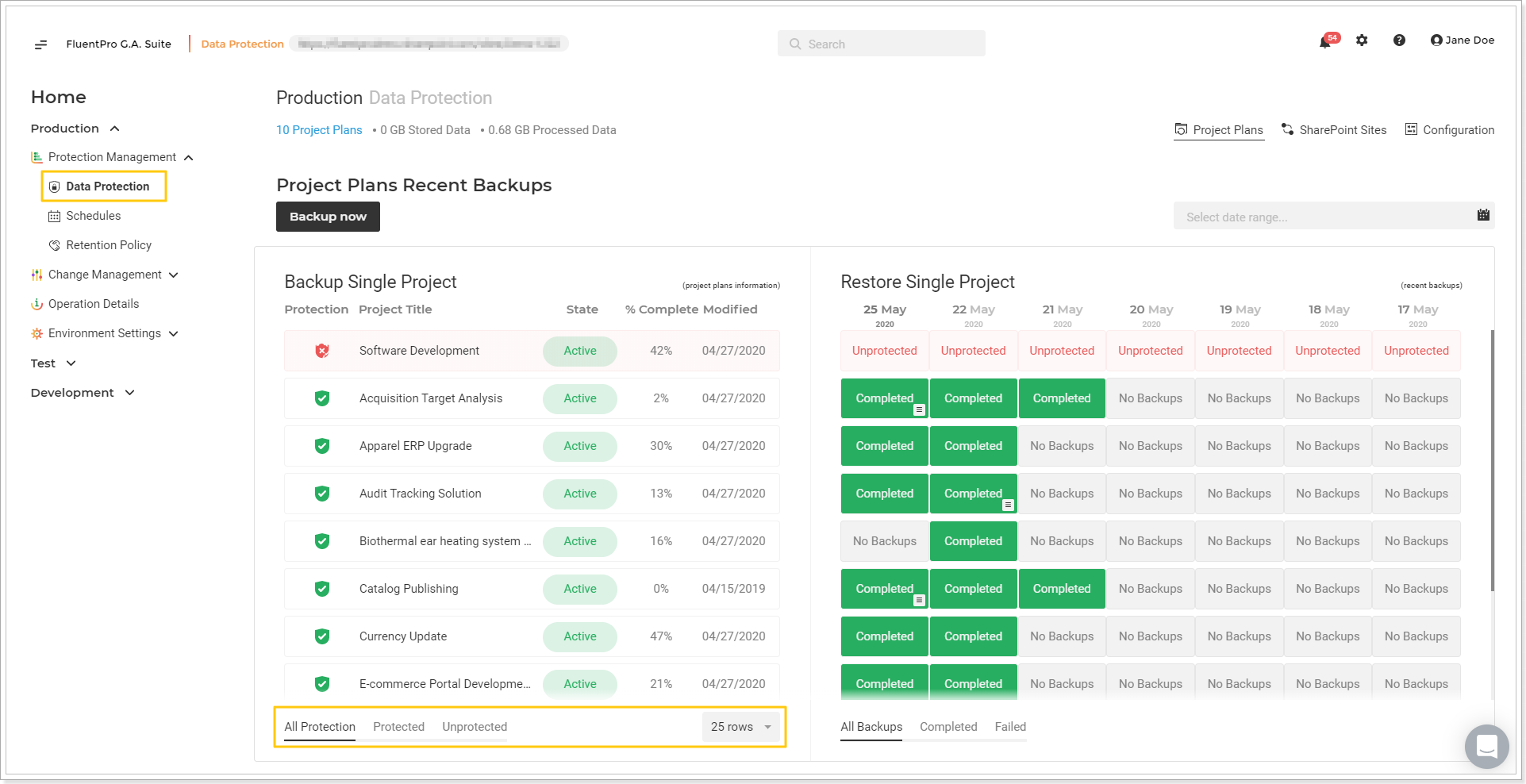Click the Schedules calendar icon in sidebar
Screen dimensions: 1526x784
click(54, 216)
